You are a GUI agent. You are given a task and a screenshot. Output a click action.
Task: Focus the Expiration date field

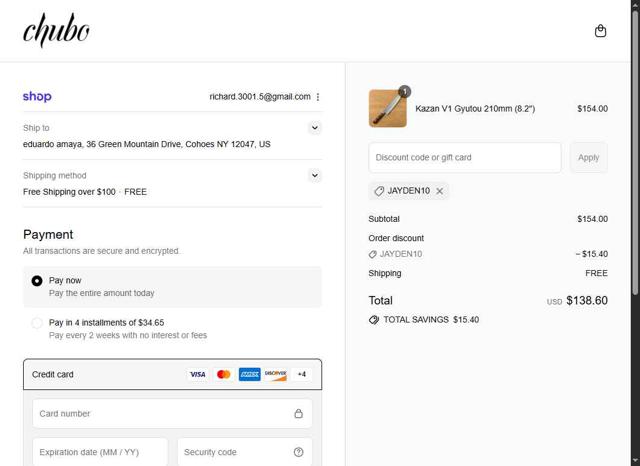pyautogui.click(x=100, y=452)
